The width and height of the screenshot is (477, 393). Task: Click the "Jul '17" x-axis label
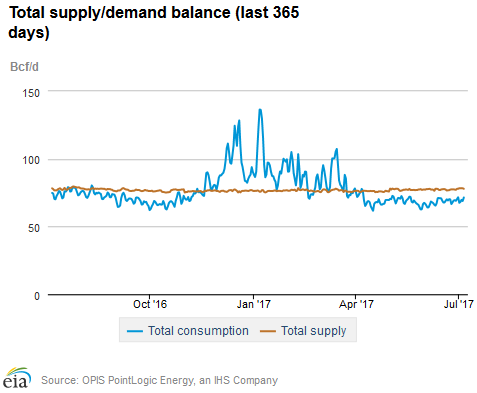(x=458, y=304)
